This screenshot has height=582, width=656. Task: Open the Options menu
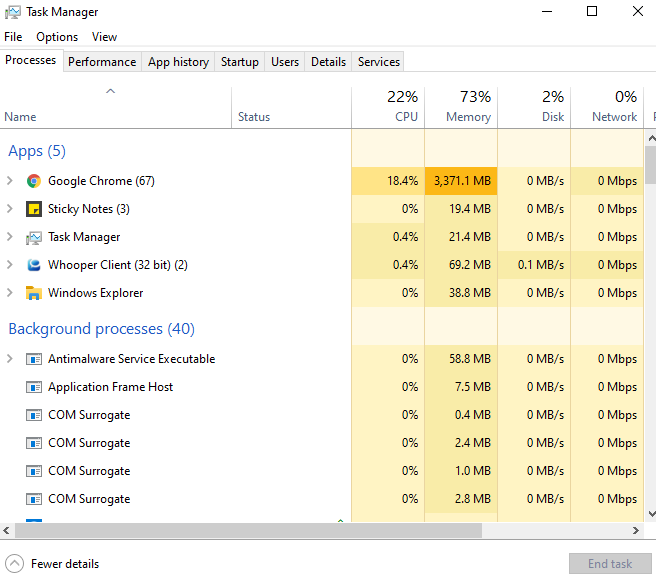57,37
